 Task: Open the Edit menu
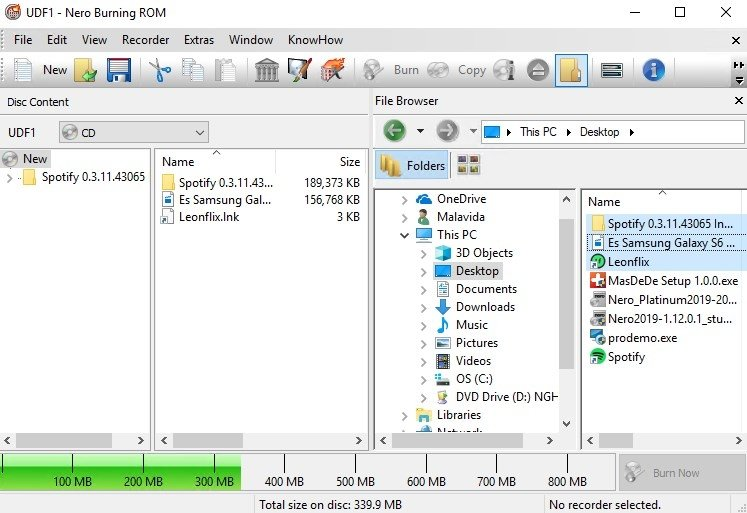[x=57, y=40]
